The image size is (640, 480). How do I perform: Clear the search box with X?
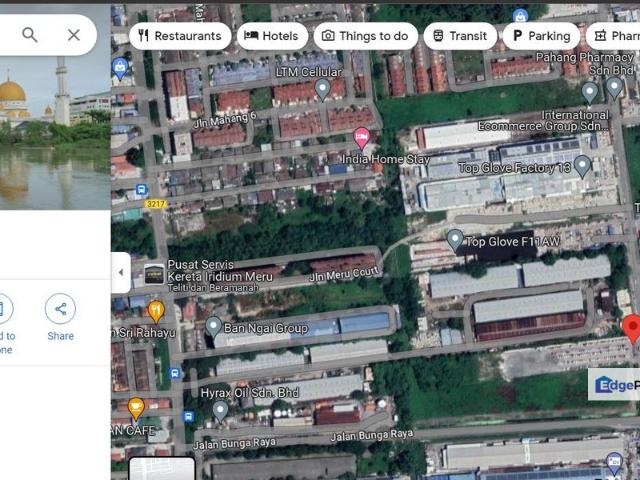(74, 35)
